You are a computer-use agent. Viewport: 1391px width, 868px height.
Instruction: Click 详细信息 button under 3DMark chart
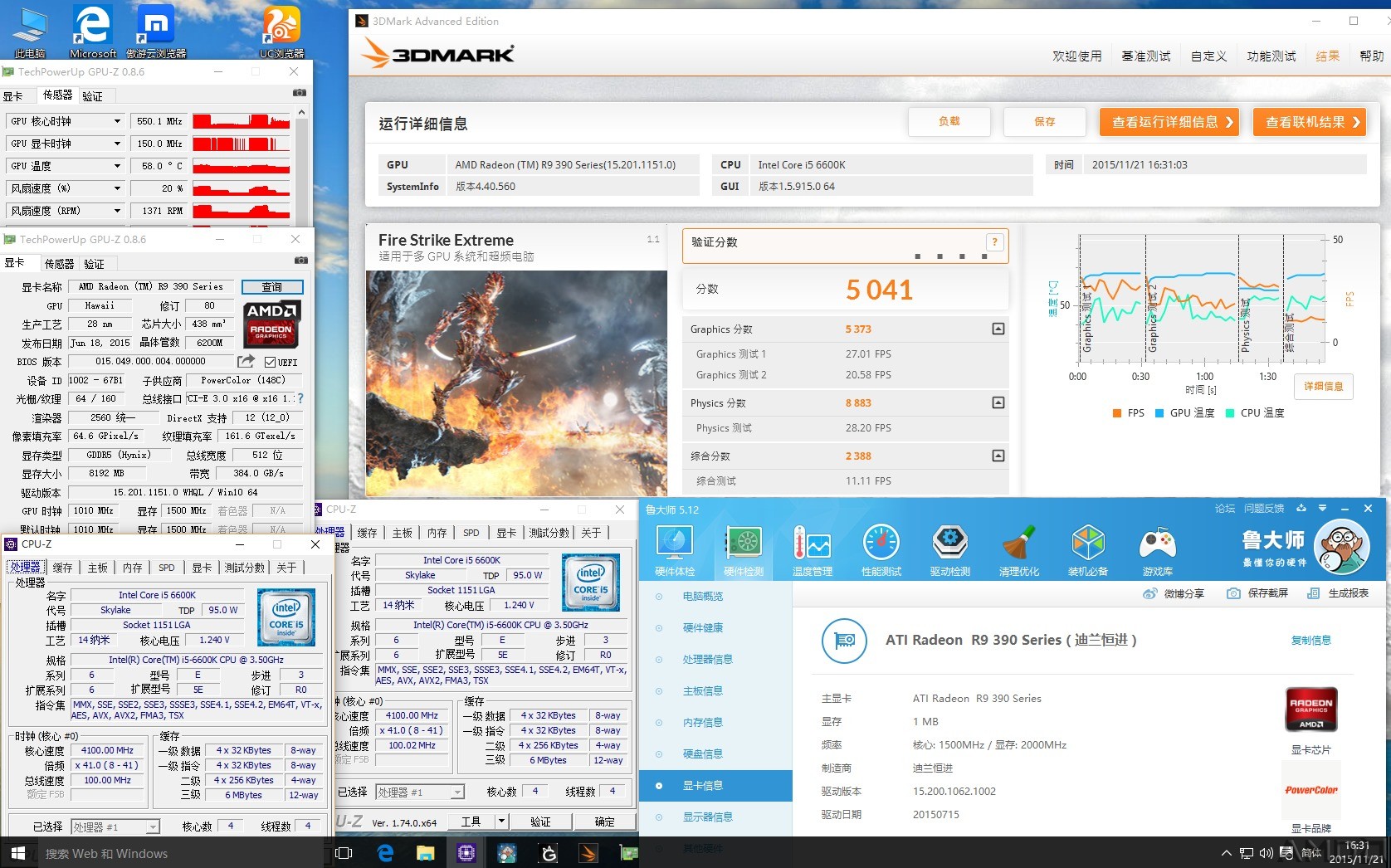tap(1323, 387)
